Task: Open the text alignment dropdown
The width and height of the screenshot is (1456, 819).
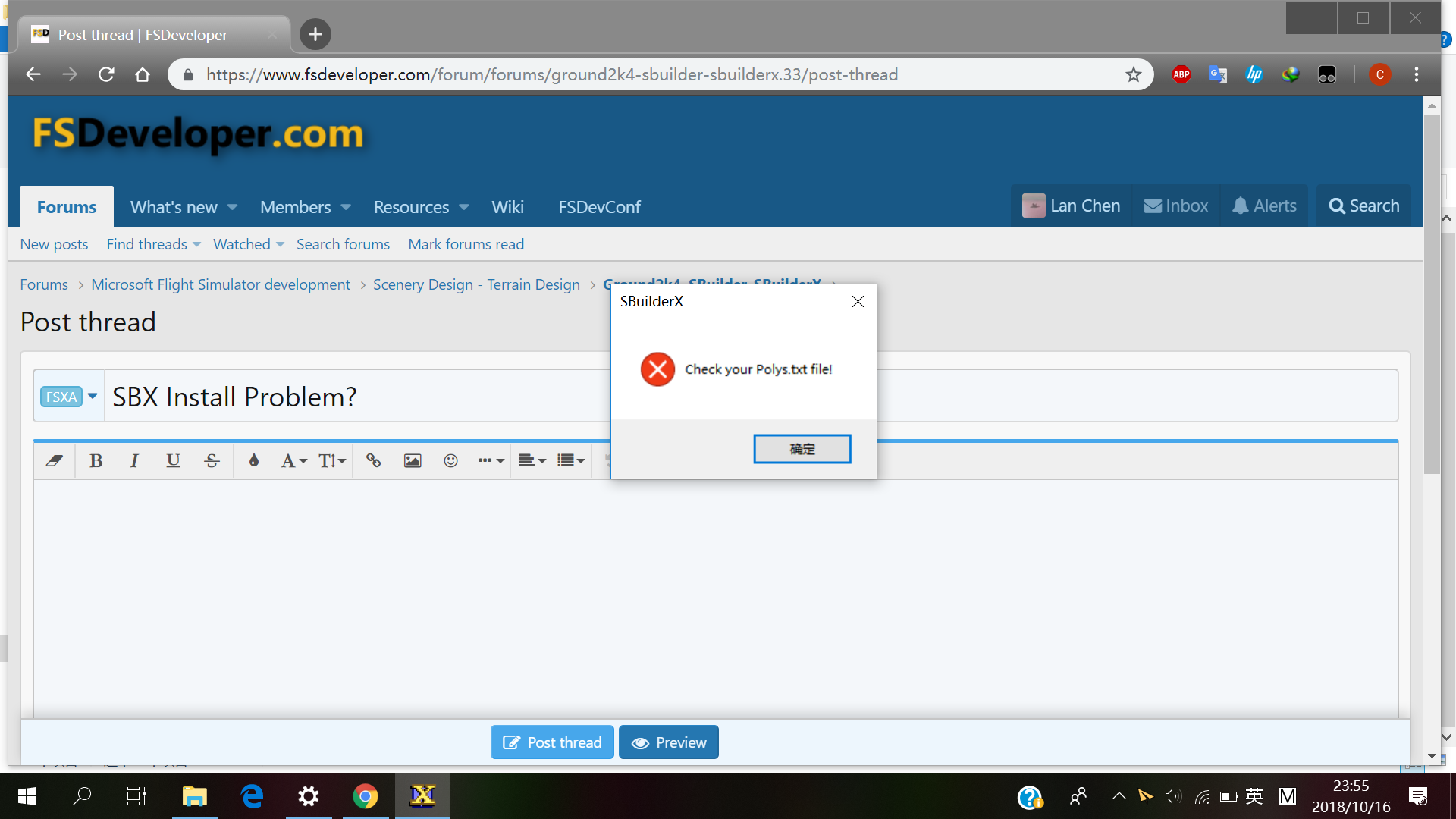Action: tap(532, 460)
